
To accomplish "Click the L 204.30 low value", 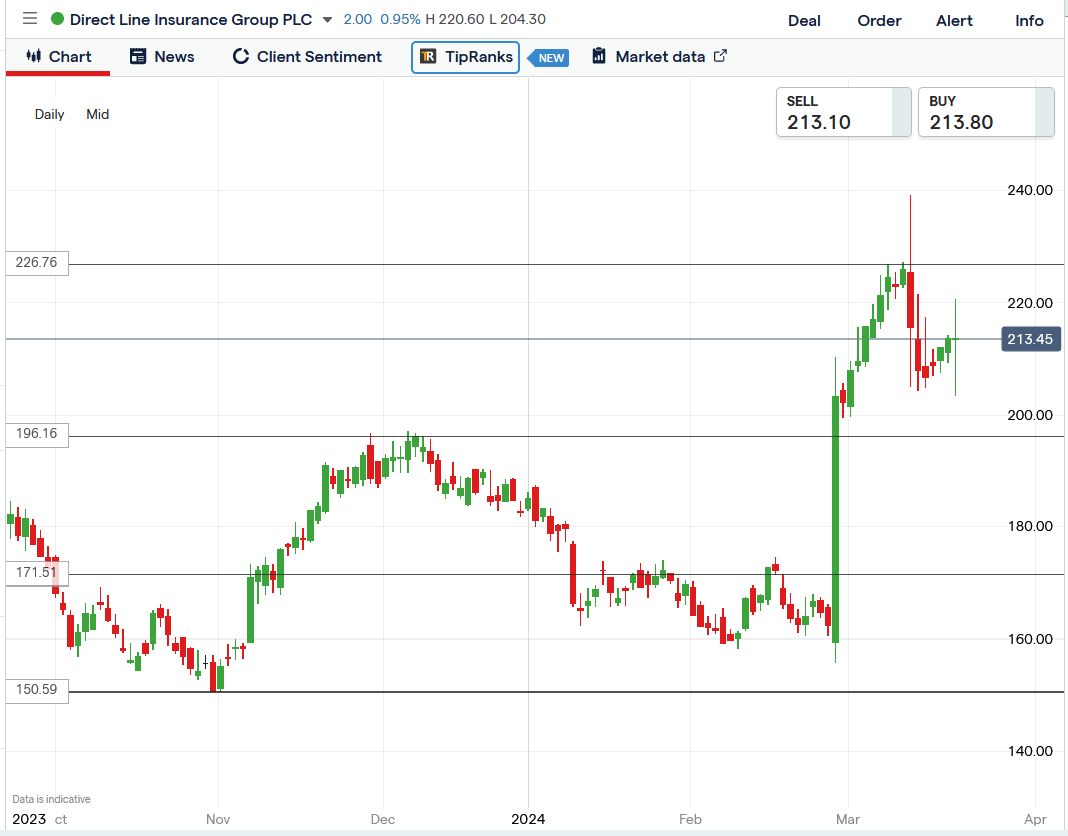I will coord(518,19).
